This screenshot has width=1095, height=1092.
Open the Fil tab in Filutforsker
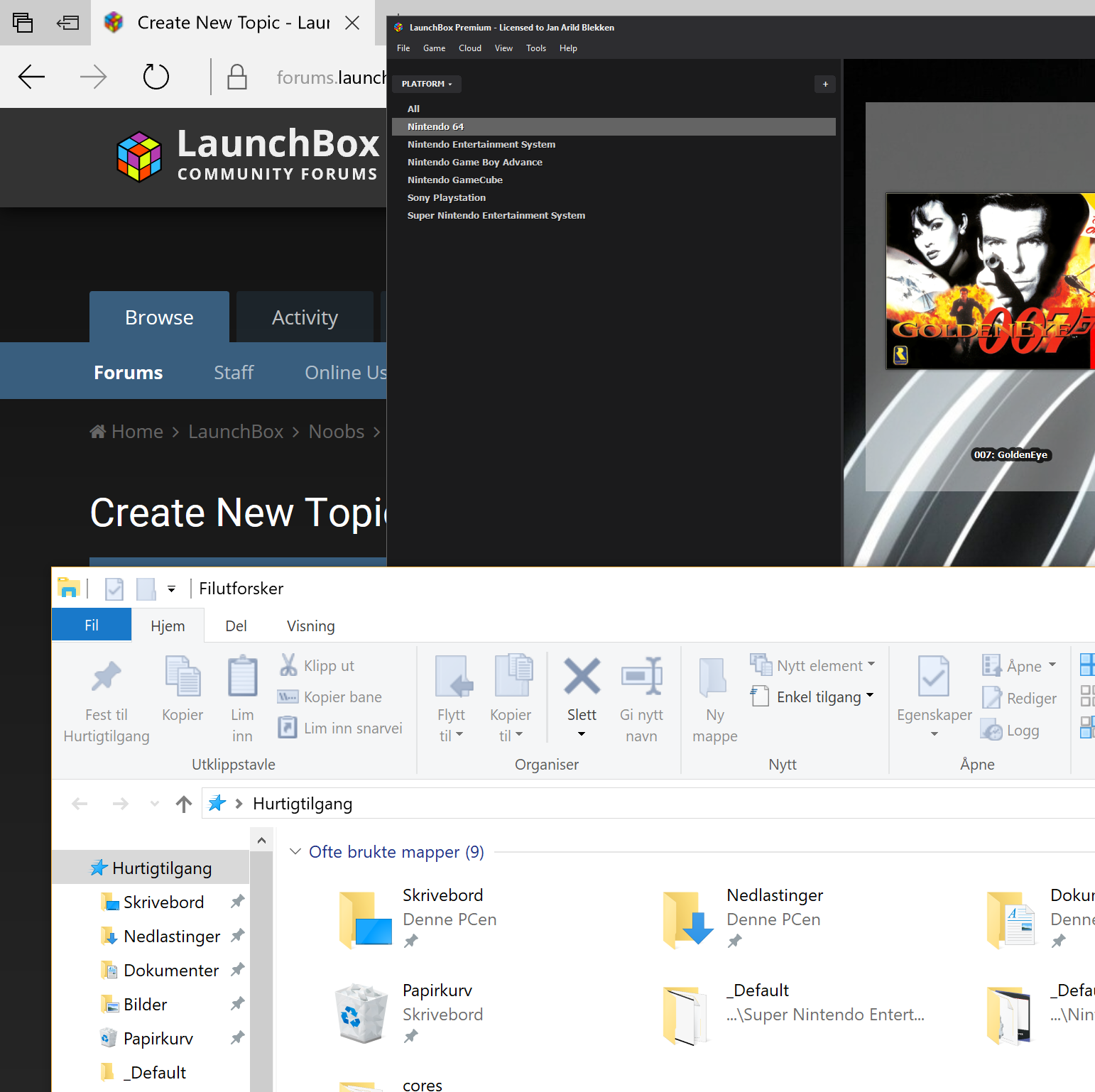click(92, 625)
